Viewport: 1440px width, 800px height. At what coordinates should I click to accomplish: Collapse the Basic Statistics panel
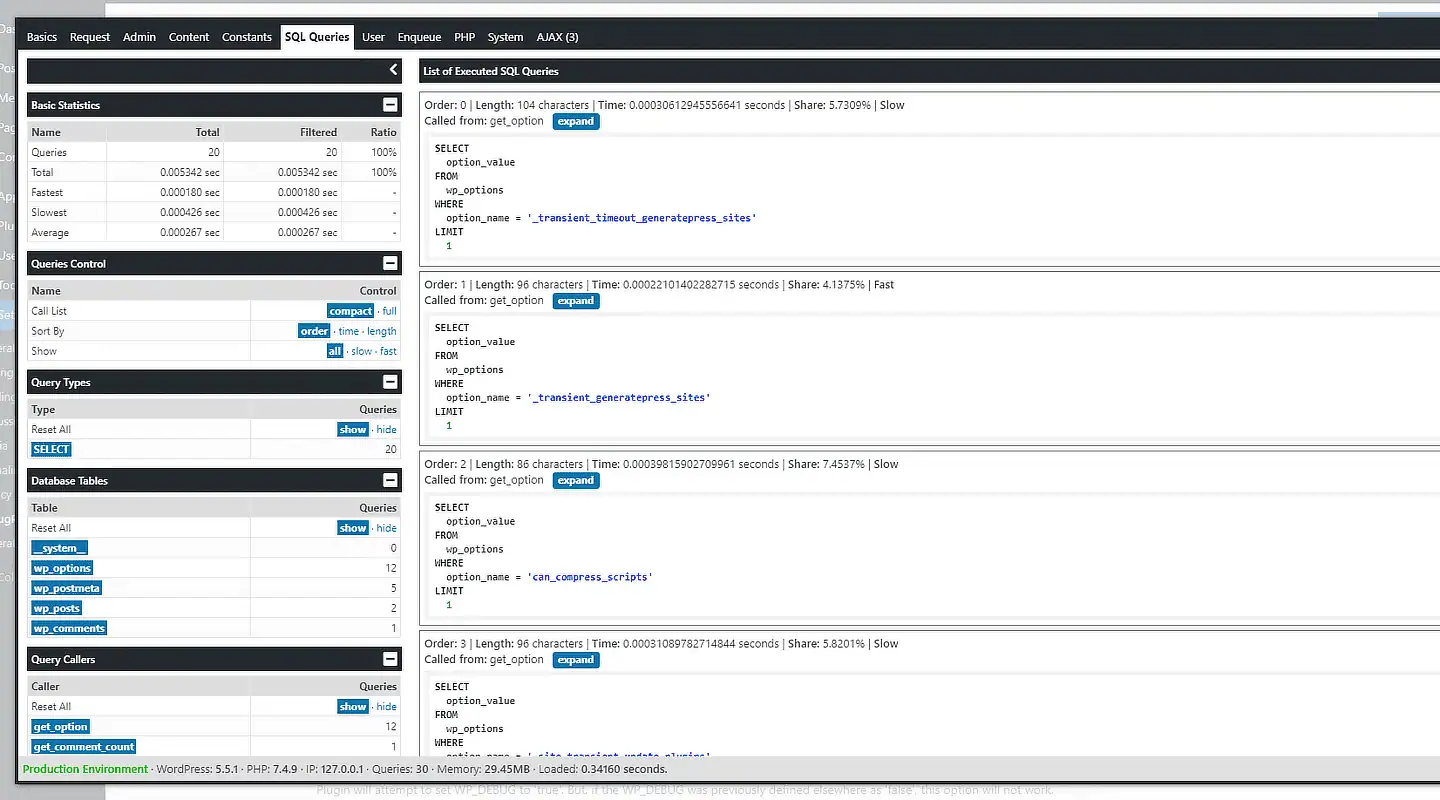point(389,105)
